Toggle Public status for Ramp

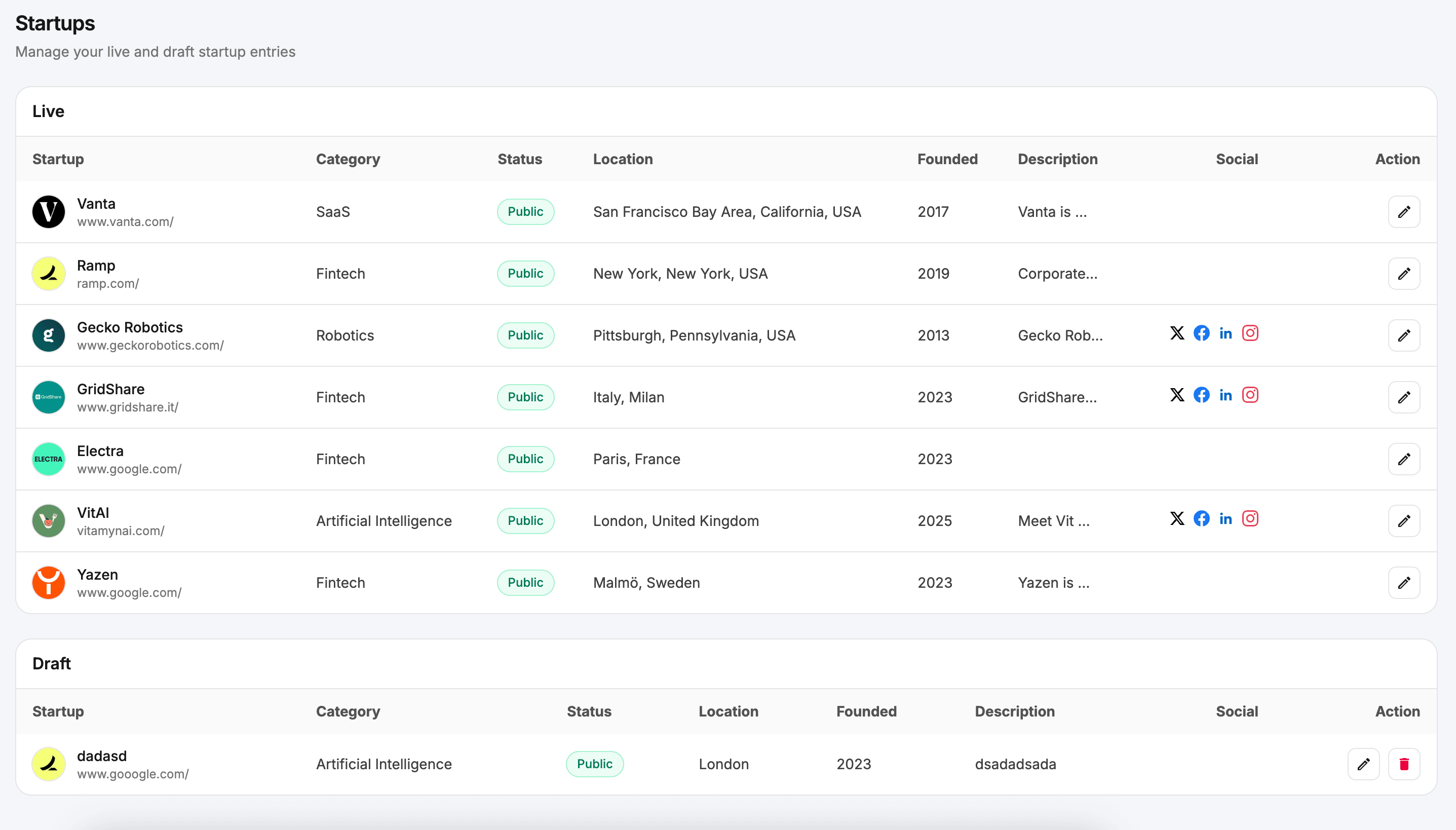click(525, 273)
